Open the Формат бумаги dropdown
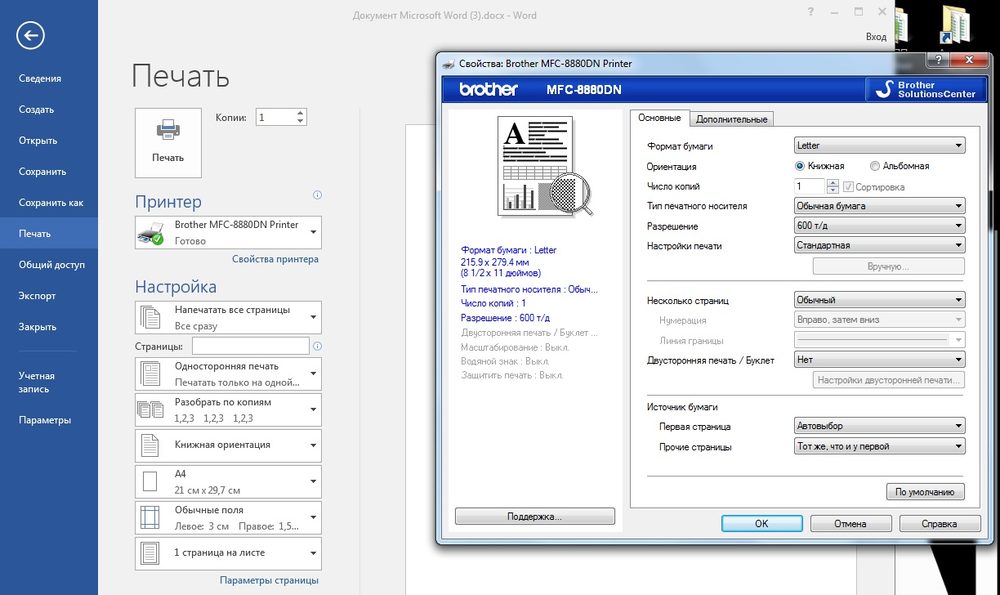The height and width of the screenshot is (595, 1000). pyautogui.click(x=879, y=146)
